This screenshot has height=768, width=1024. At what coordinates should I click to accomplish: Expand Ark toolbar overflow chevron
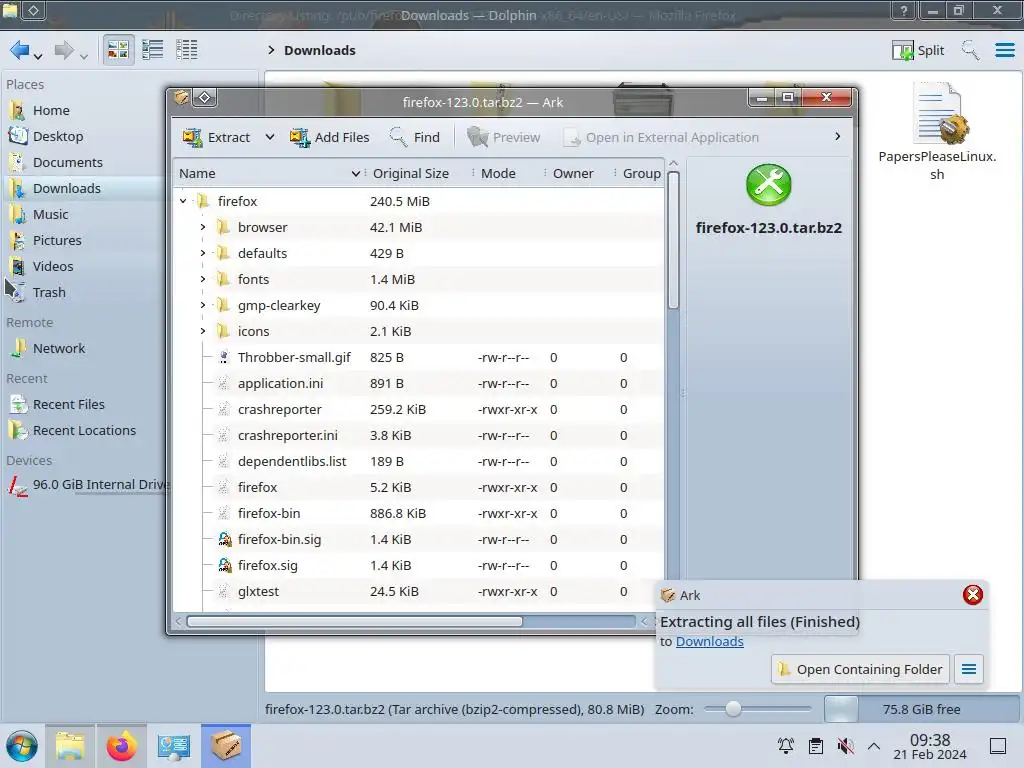coord(838,136)
